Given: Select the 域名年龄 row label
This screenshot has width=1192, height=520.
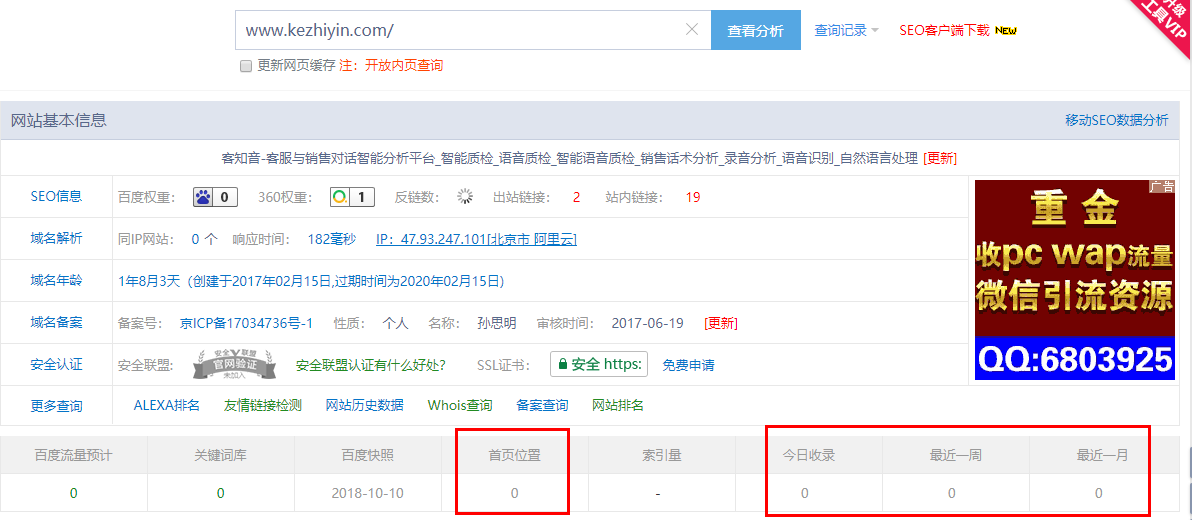Looking at the screenshot, I should (x=56, y=280).
